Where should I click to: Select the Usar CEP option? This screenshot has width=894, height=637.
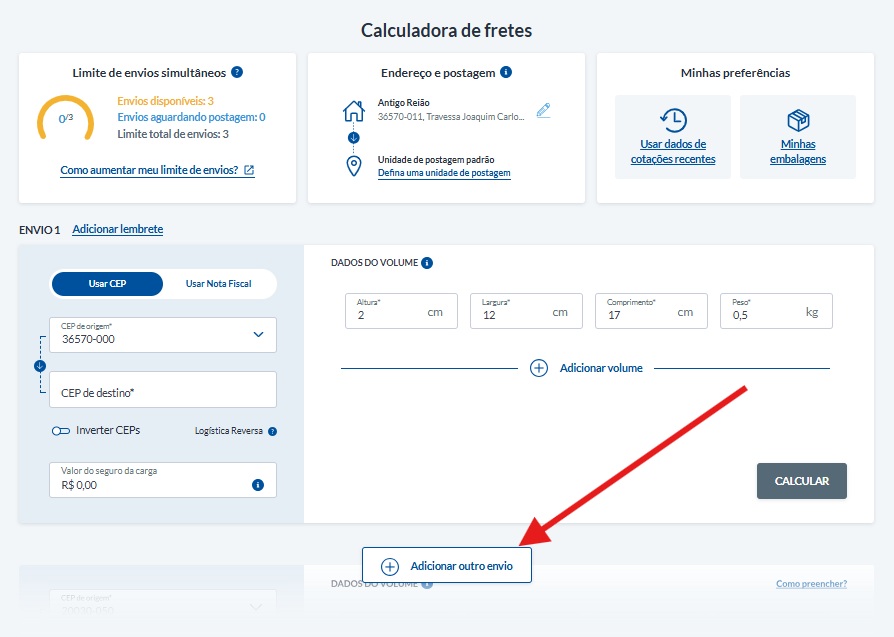(107, 284)
